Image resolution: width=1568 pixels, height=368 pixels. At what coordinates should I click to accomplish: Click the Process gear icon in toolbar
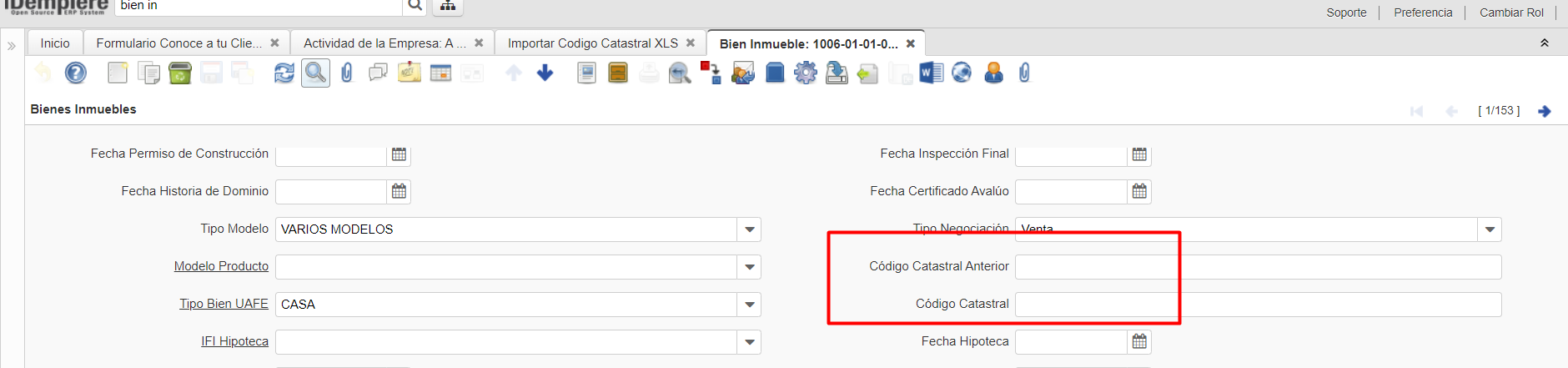coord(806,73)
